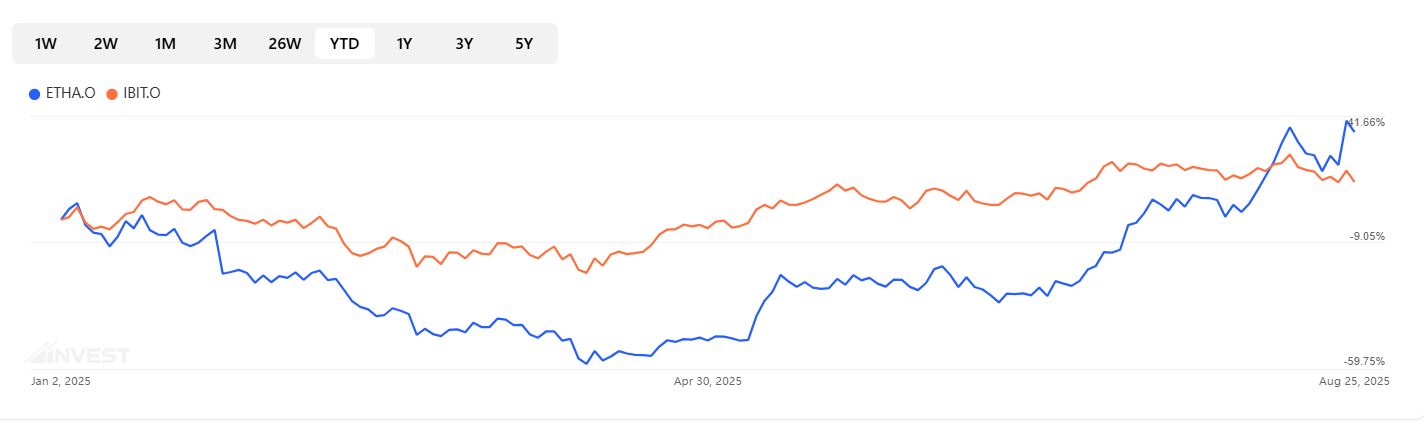
Task: Click the YTD tab
Action: (x=344, y=44)
